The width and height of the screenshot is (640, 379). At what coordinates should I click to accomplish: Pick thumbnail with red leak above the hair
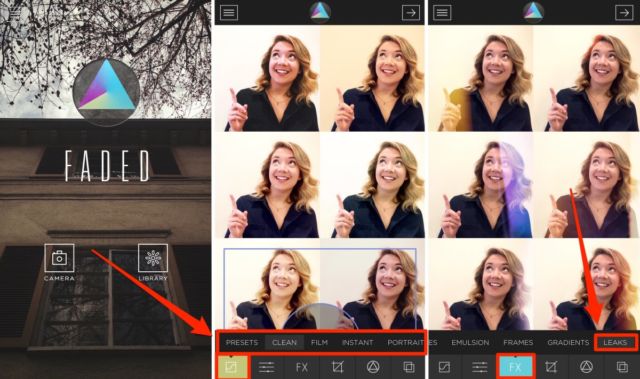[x=587, y=78]
